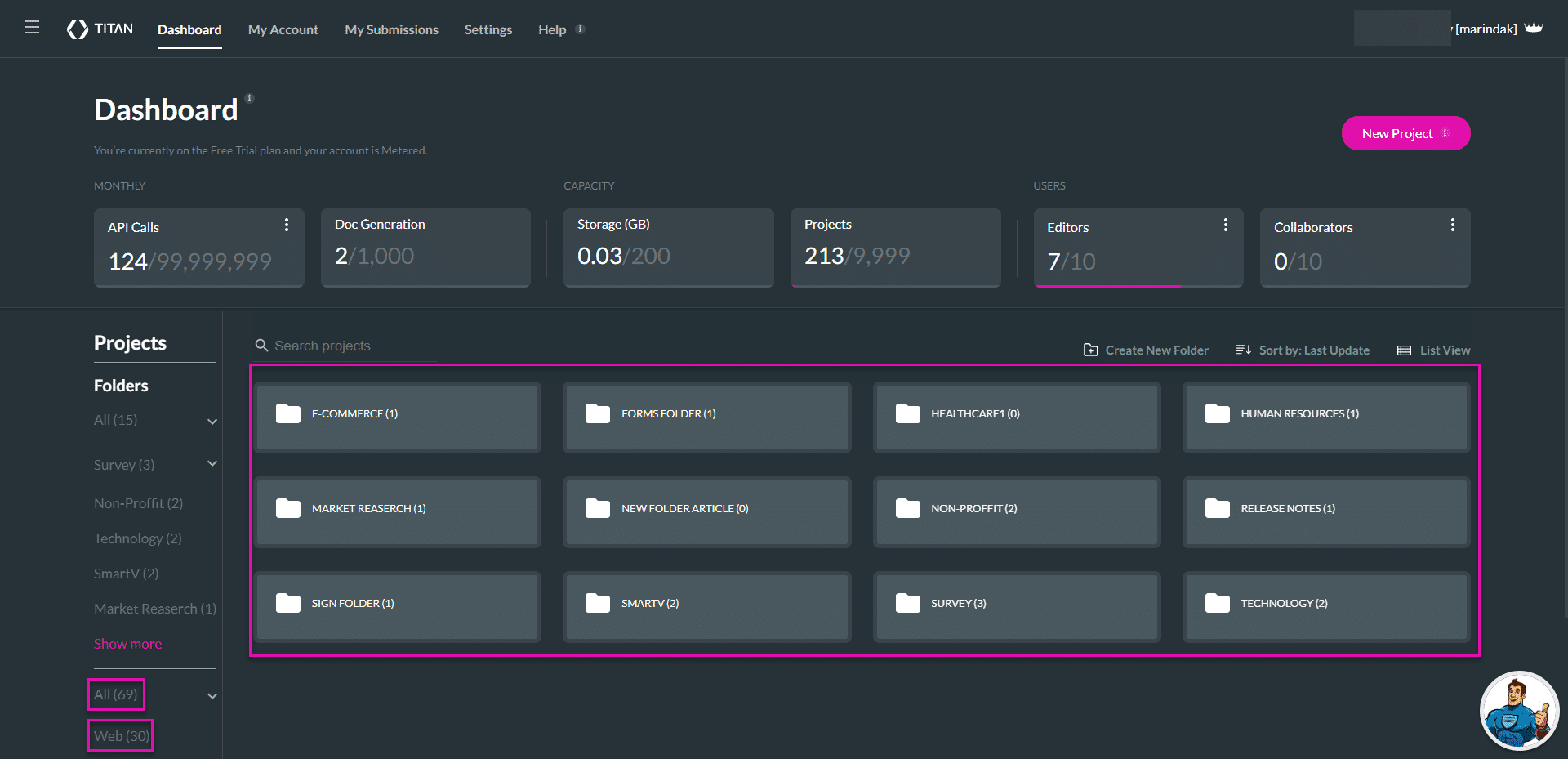Open Collaborators card three-dot menu
The image size is (1568, 759).
point(1452,225)
